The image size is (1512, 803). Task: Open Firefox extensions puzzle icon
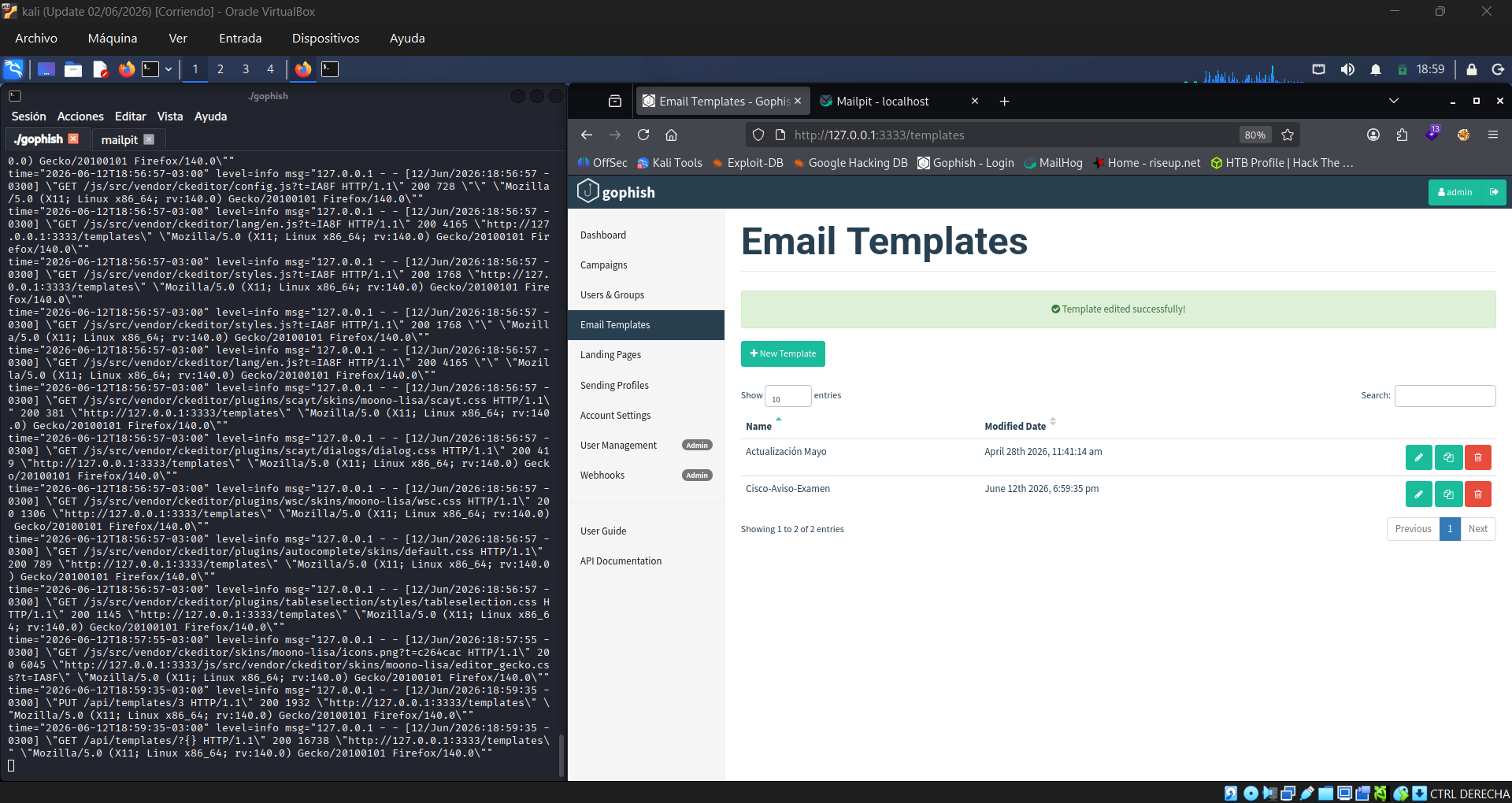pos(1402,135)
